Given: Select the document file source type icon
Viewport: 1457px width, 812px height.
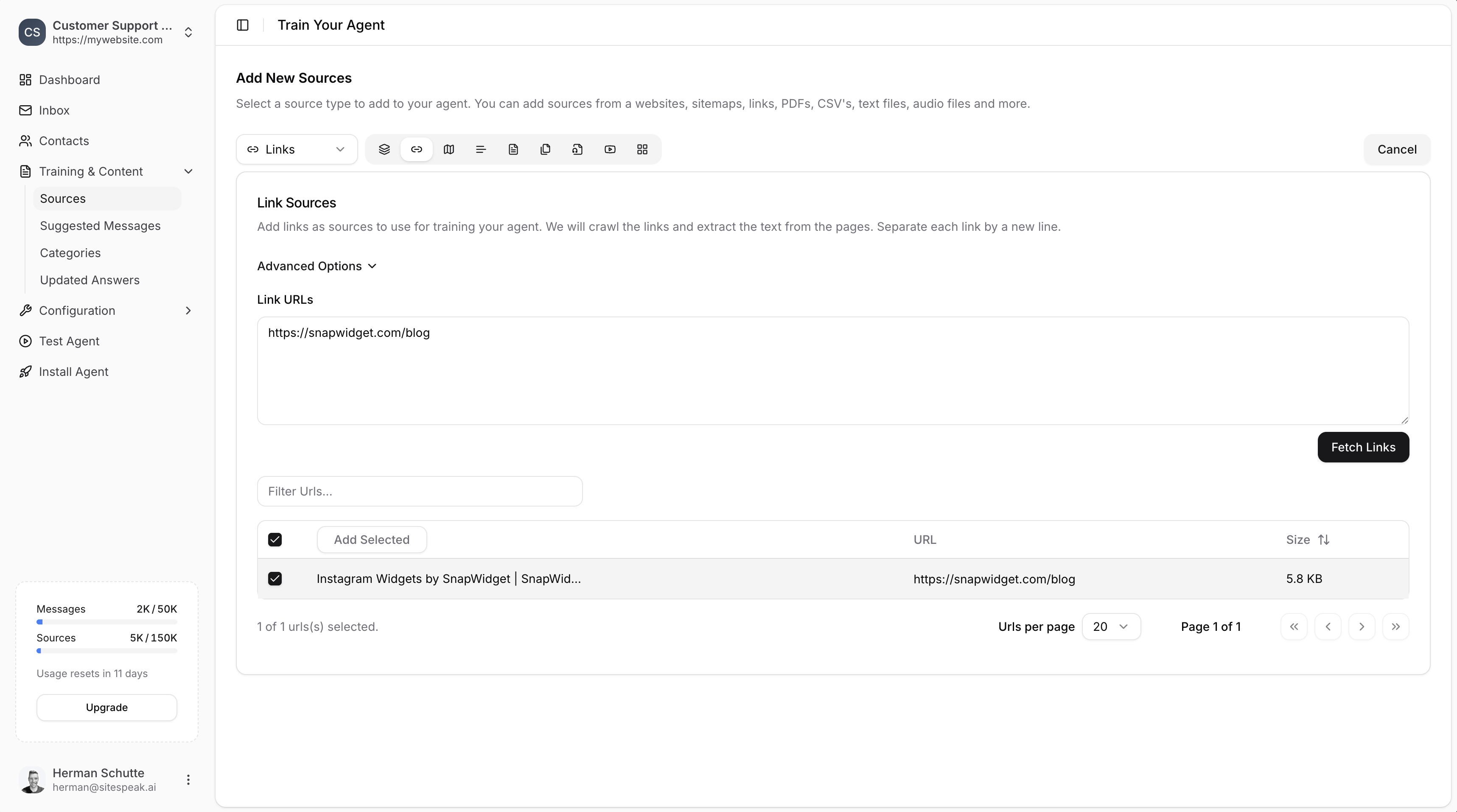Looking at the screenshot, I should [x=513, y=149].
